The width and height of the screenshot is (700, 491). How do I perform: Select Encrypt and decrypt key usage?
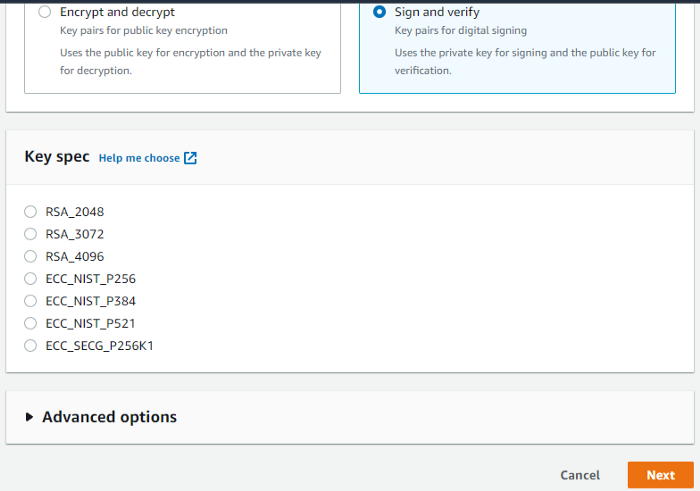[x=45, y=13]
